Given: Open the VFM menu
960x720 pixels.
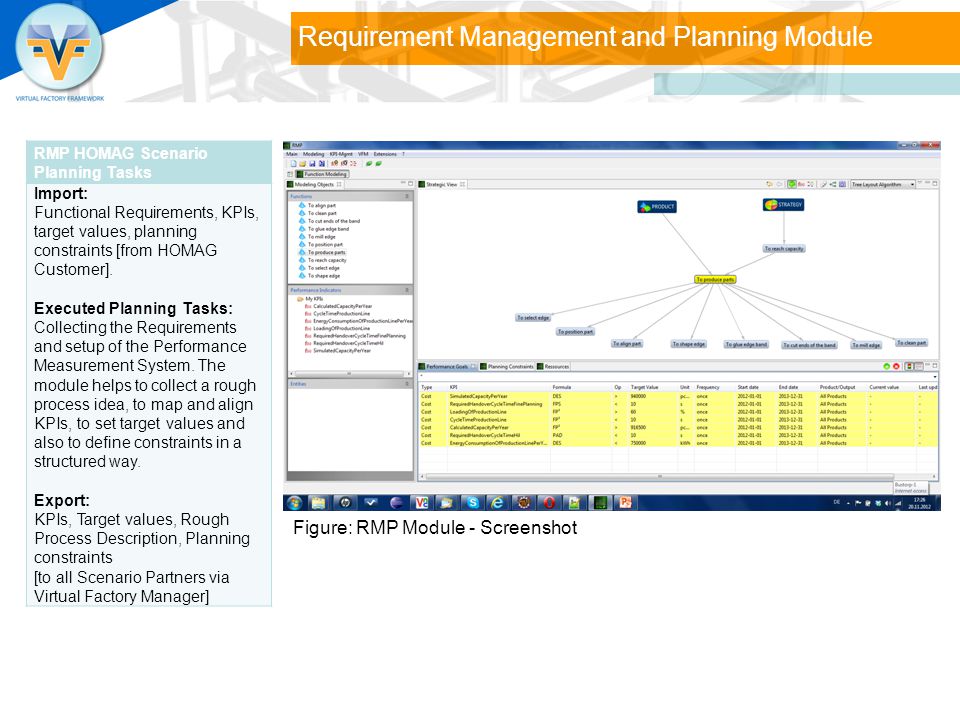Looking at the screenshot, I should click(x=363, y=154).
